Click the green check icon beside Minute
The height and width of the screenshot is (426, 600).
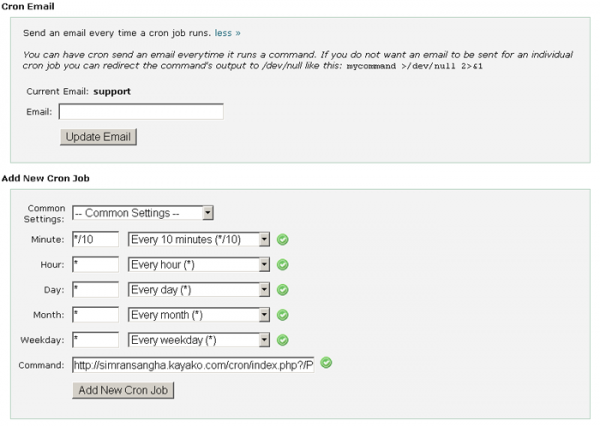282,239
